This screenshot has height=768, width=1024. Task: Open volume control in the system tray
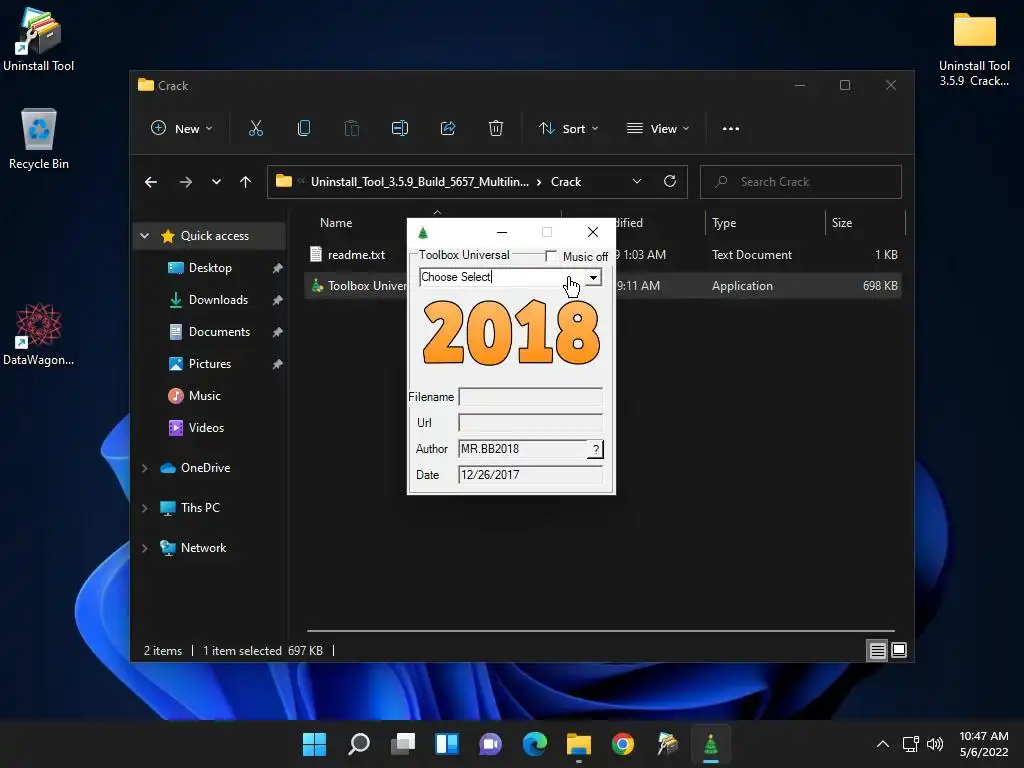[935, 744]
